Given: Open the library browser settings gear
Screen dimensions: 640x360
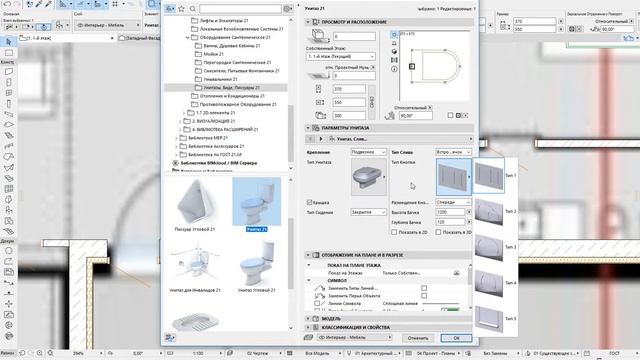Looking at the screenshot, I should 287,9.
